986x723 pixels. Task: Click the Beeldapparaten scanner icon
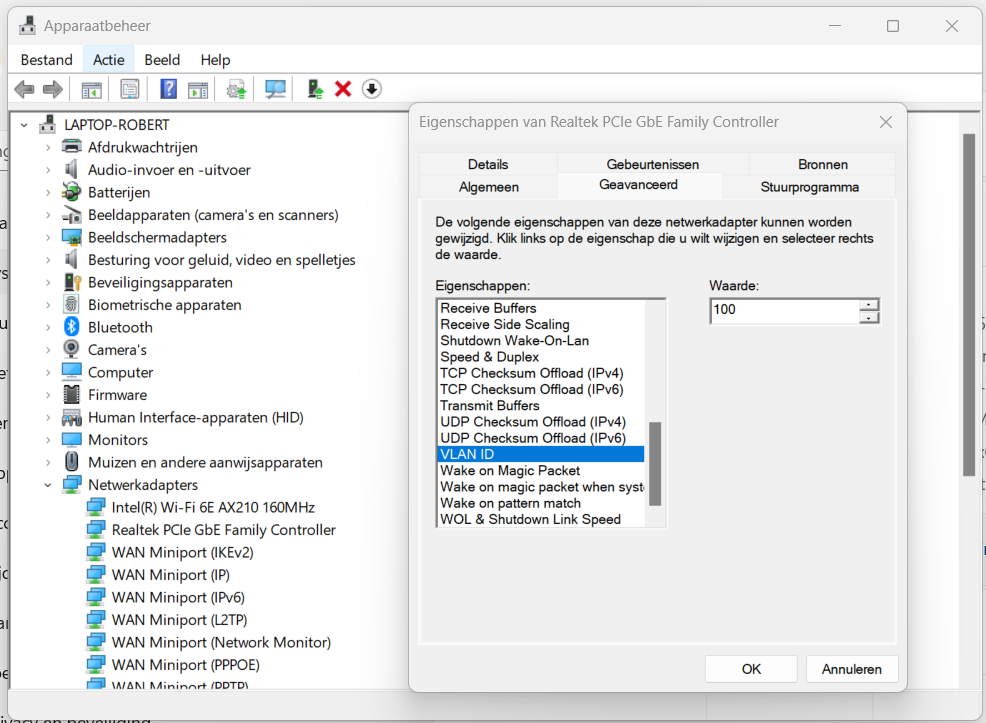[72, 214]
